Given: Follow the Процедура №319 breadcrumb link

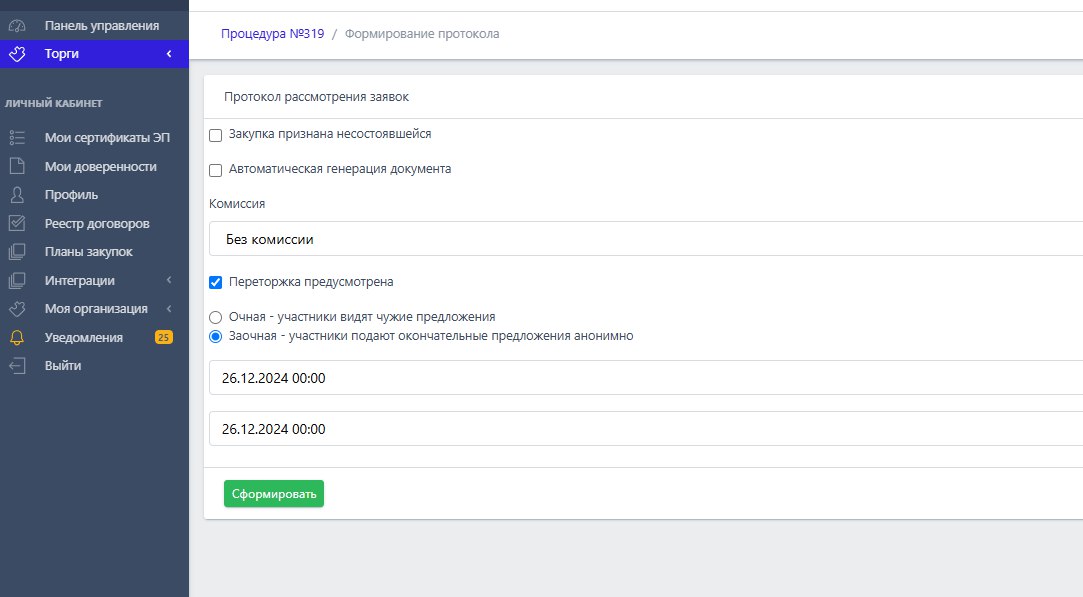Looking at the screenshot, I should click(x=272, y=34).
